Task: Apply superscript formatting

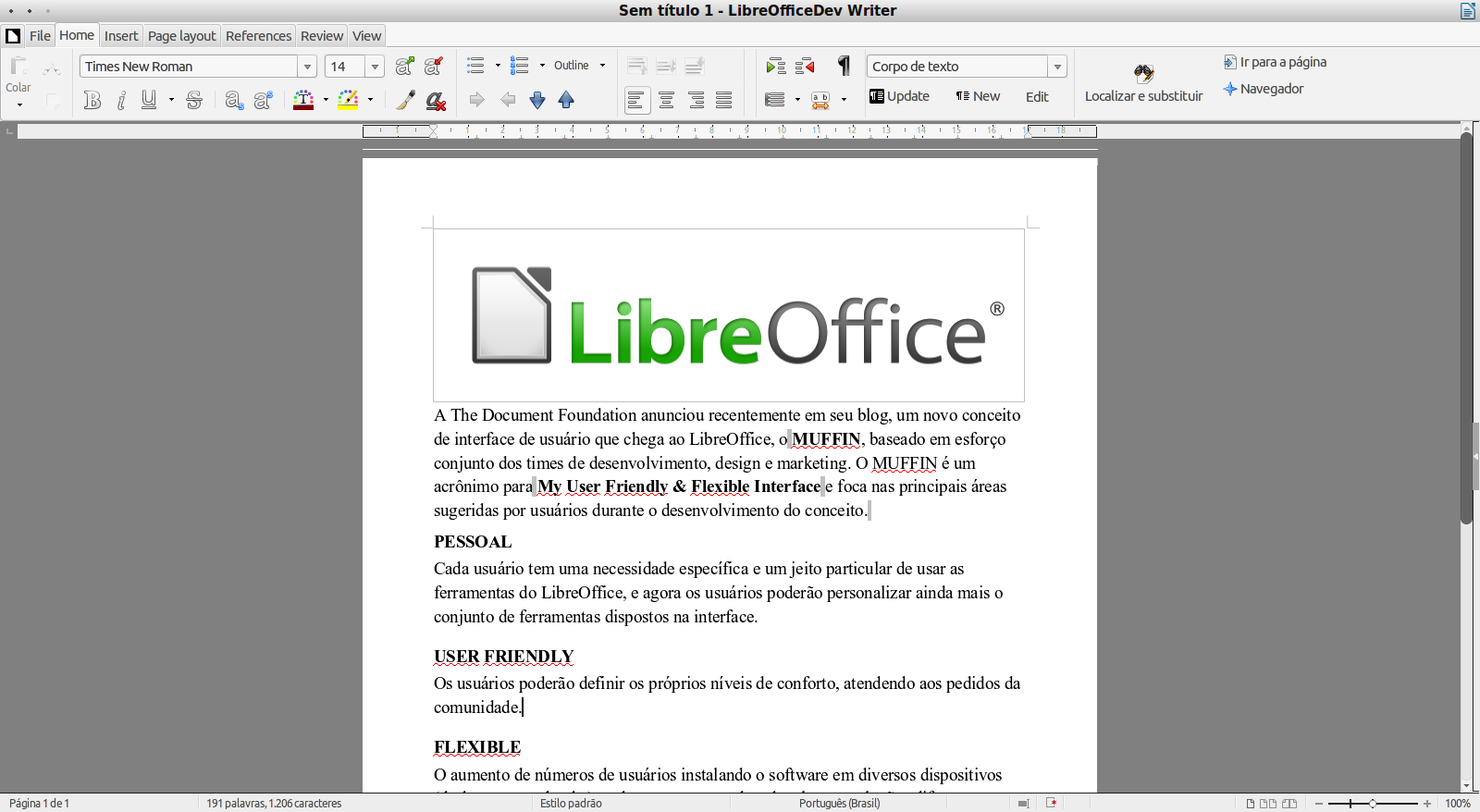Action: [x=263, y=100]
